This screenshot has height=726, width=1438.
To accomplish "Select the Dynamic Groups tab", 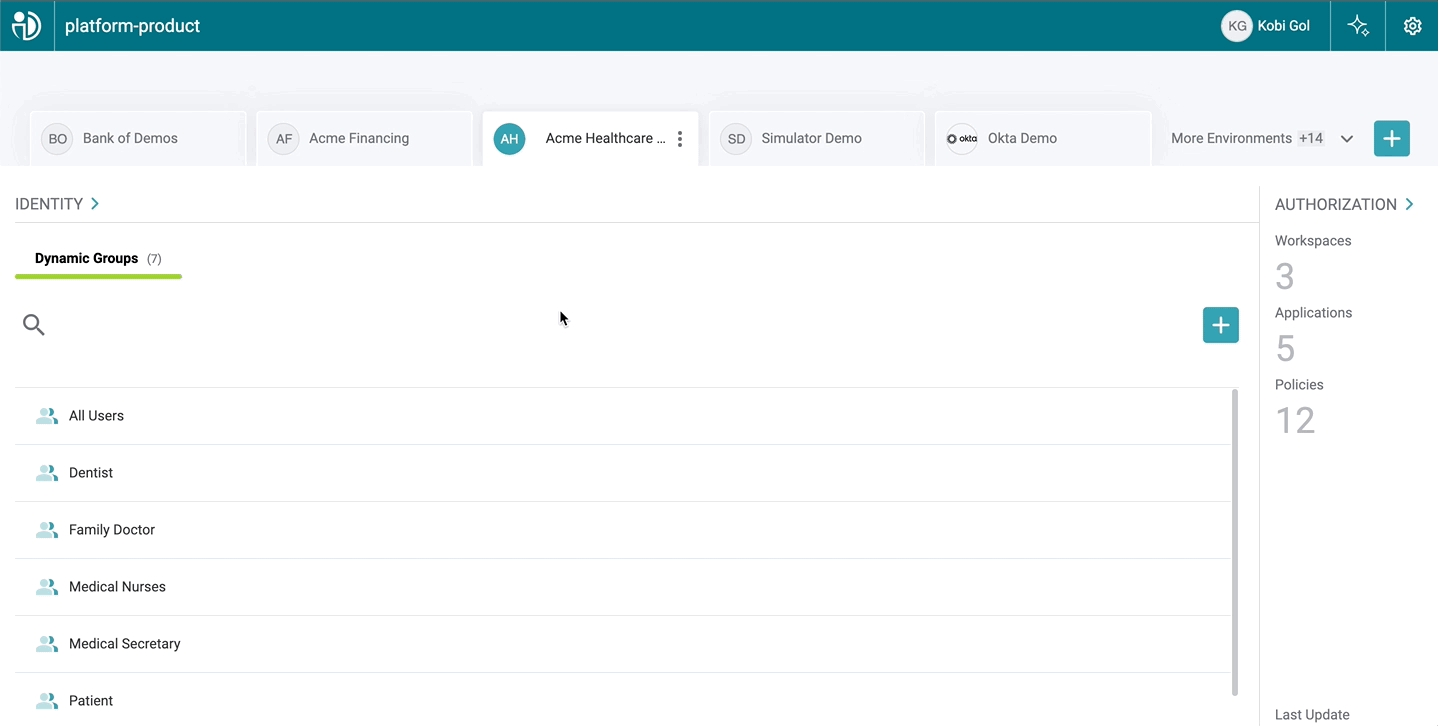I will pos(98,259).
